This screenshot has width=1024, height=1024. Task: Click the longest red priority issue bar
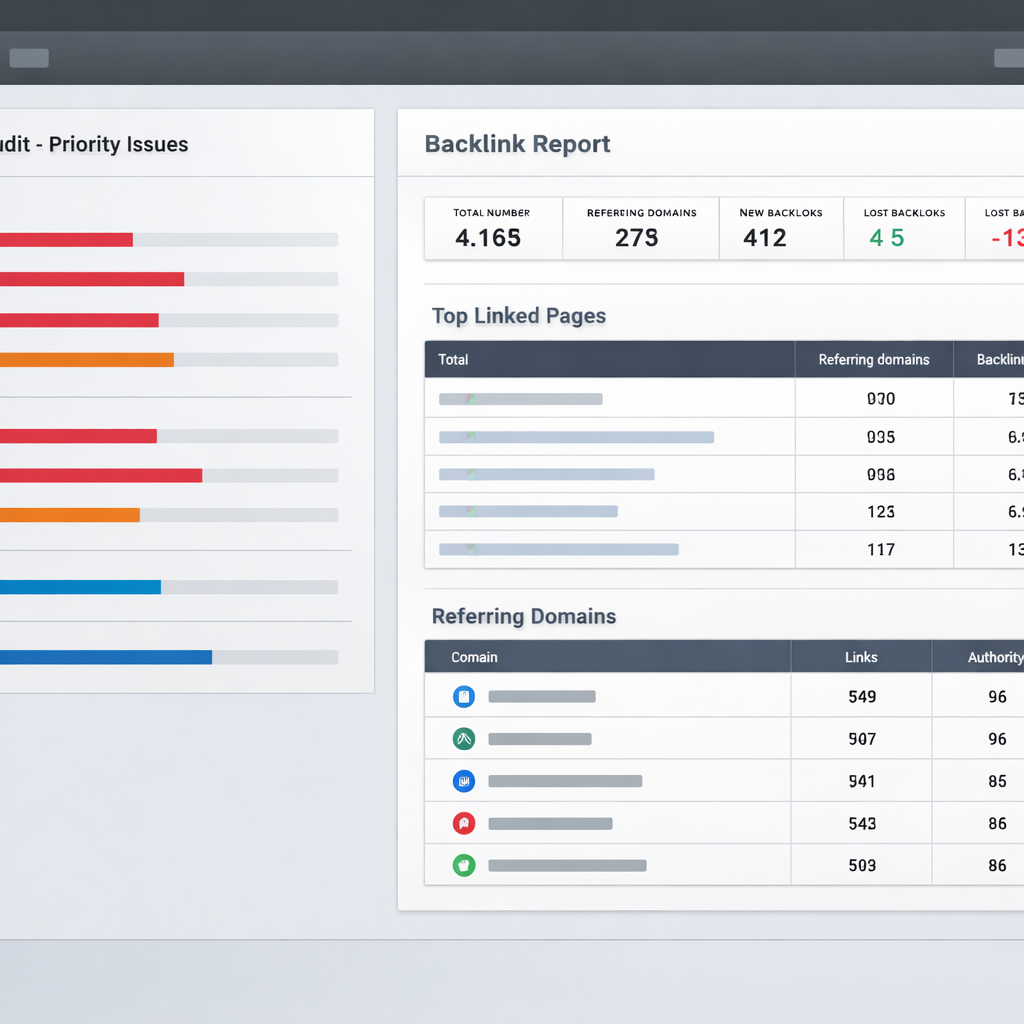tap(101, 475)
